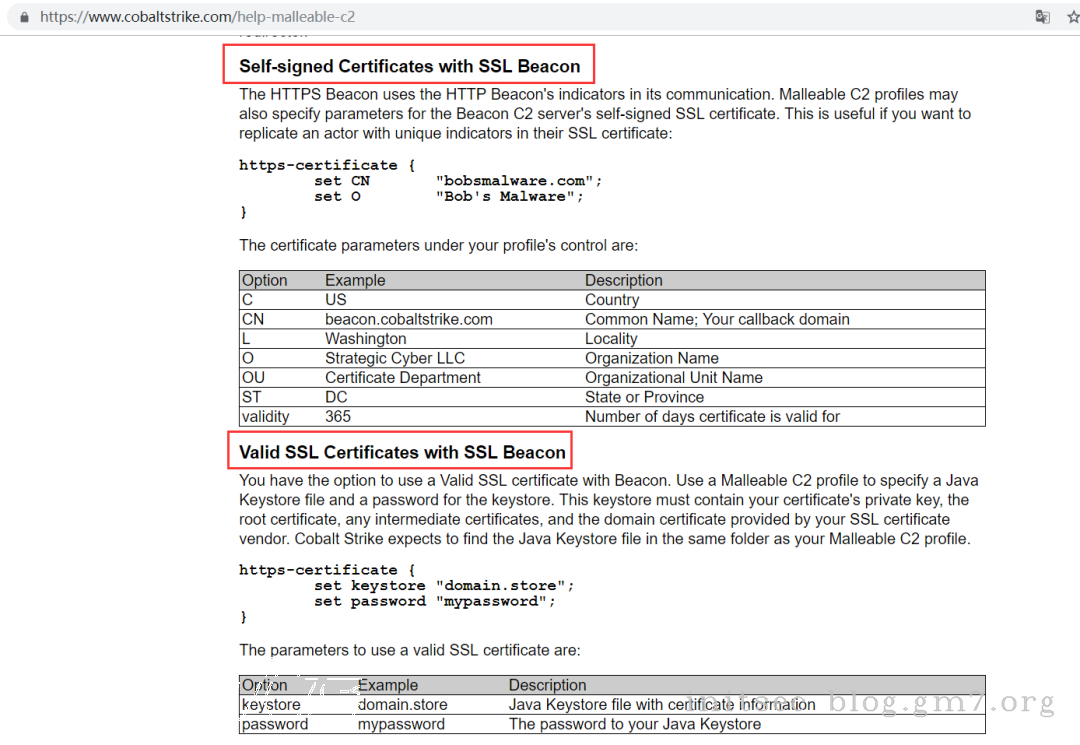Click the 'State or Province' description cell

coord(644,397)
